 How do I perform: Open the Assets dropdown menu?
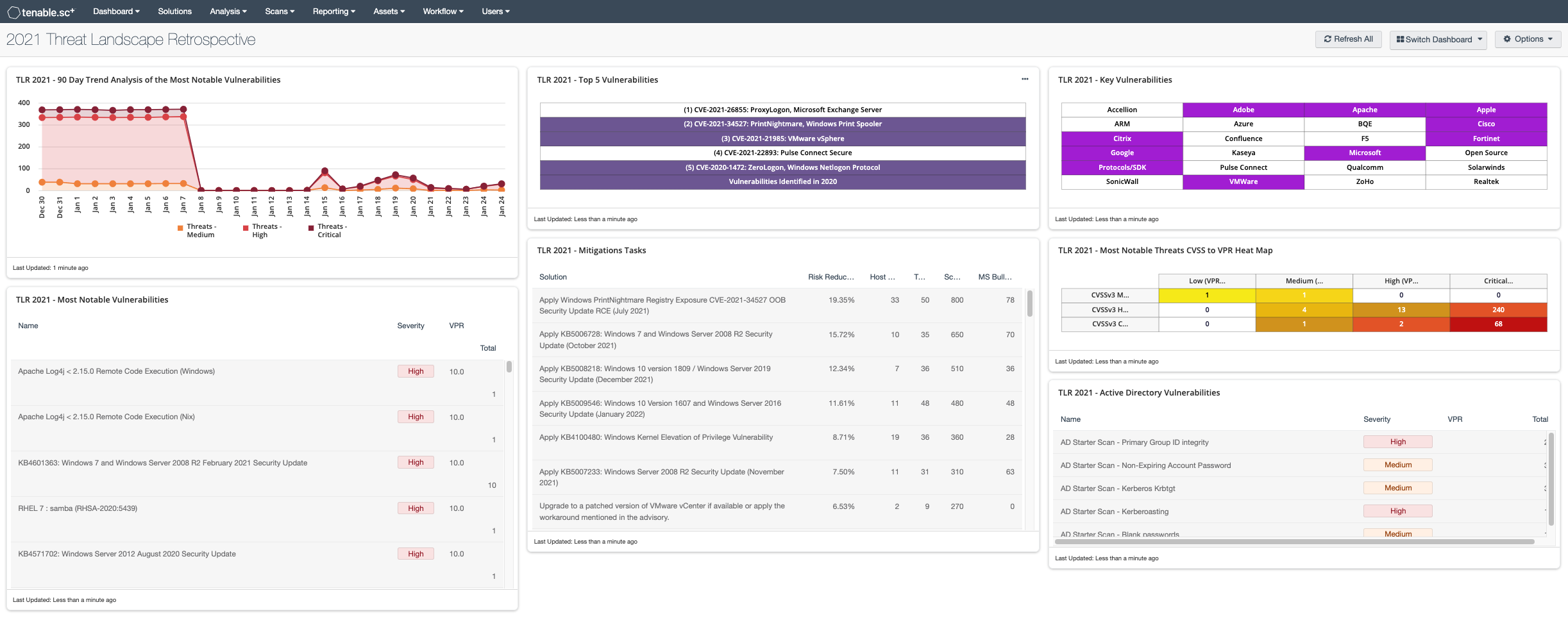389,12
